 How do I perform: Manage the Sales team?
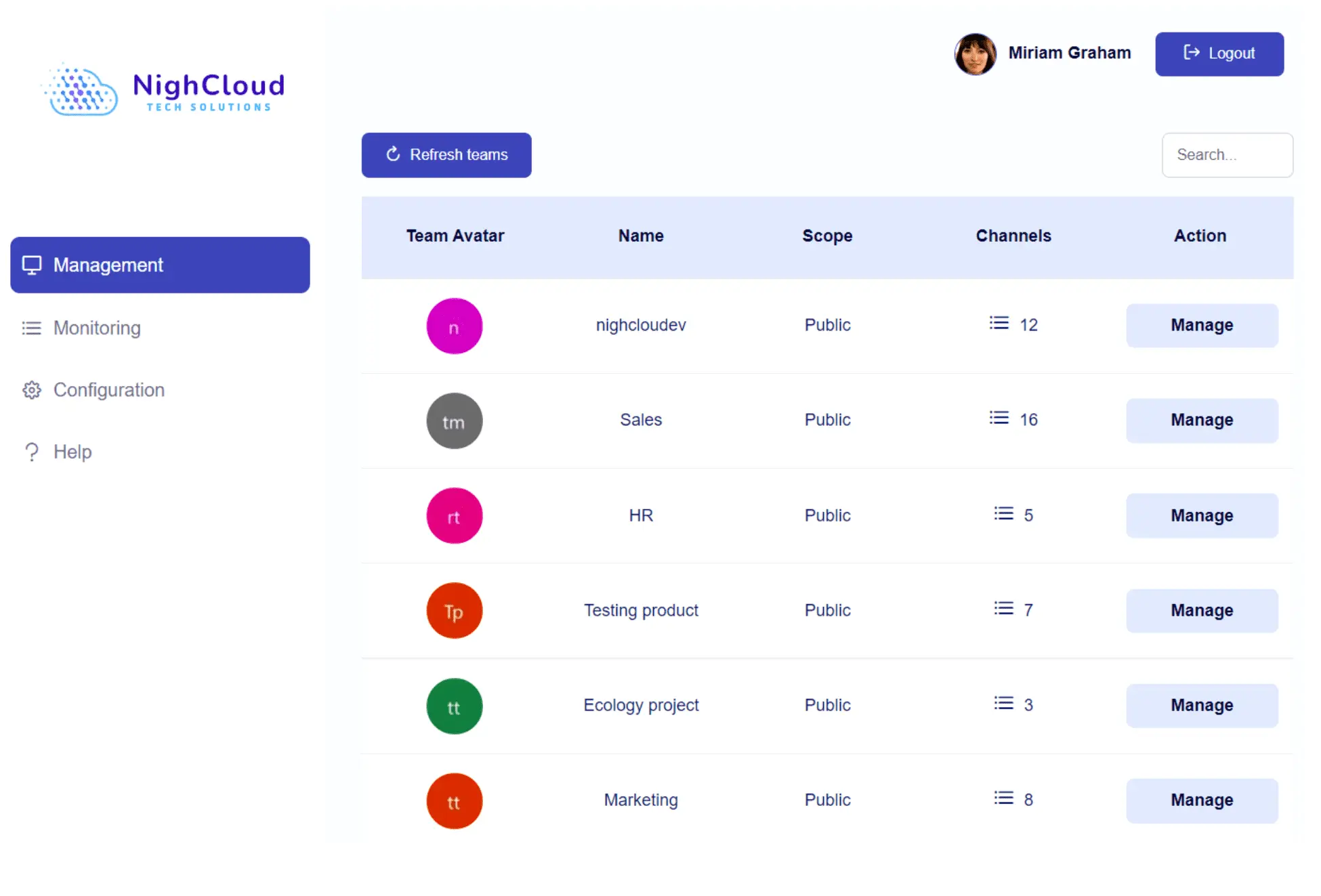(x=1201, y=421)
